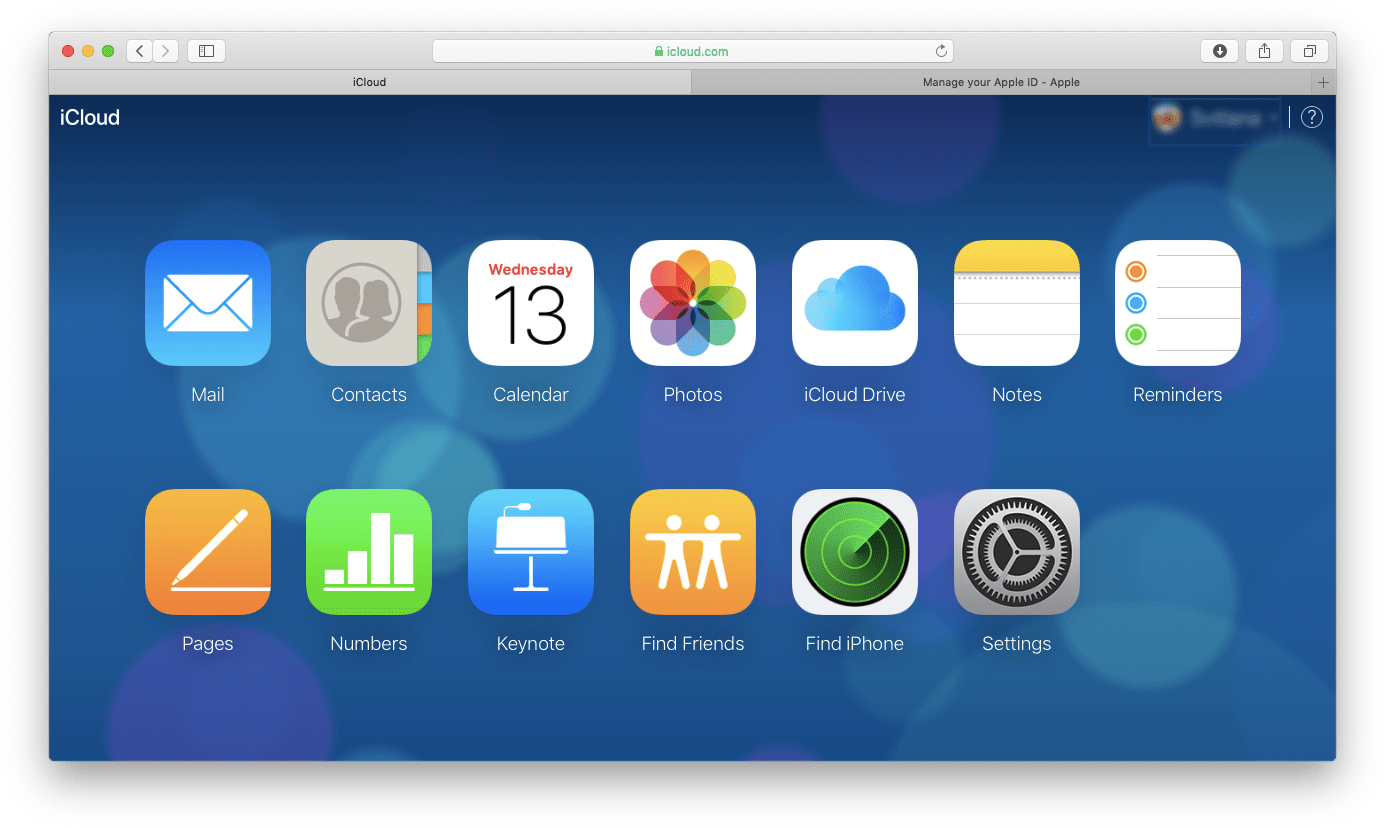Show all tabs overview button

1309,51
